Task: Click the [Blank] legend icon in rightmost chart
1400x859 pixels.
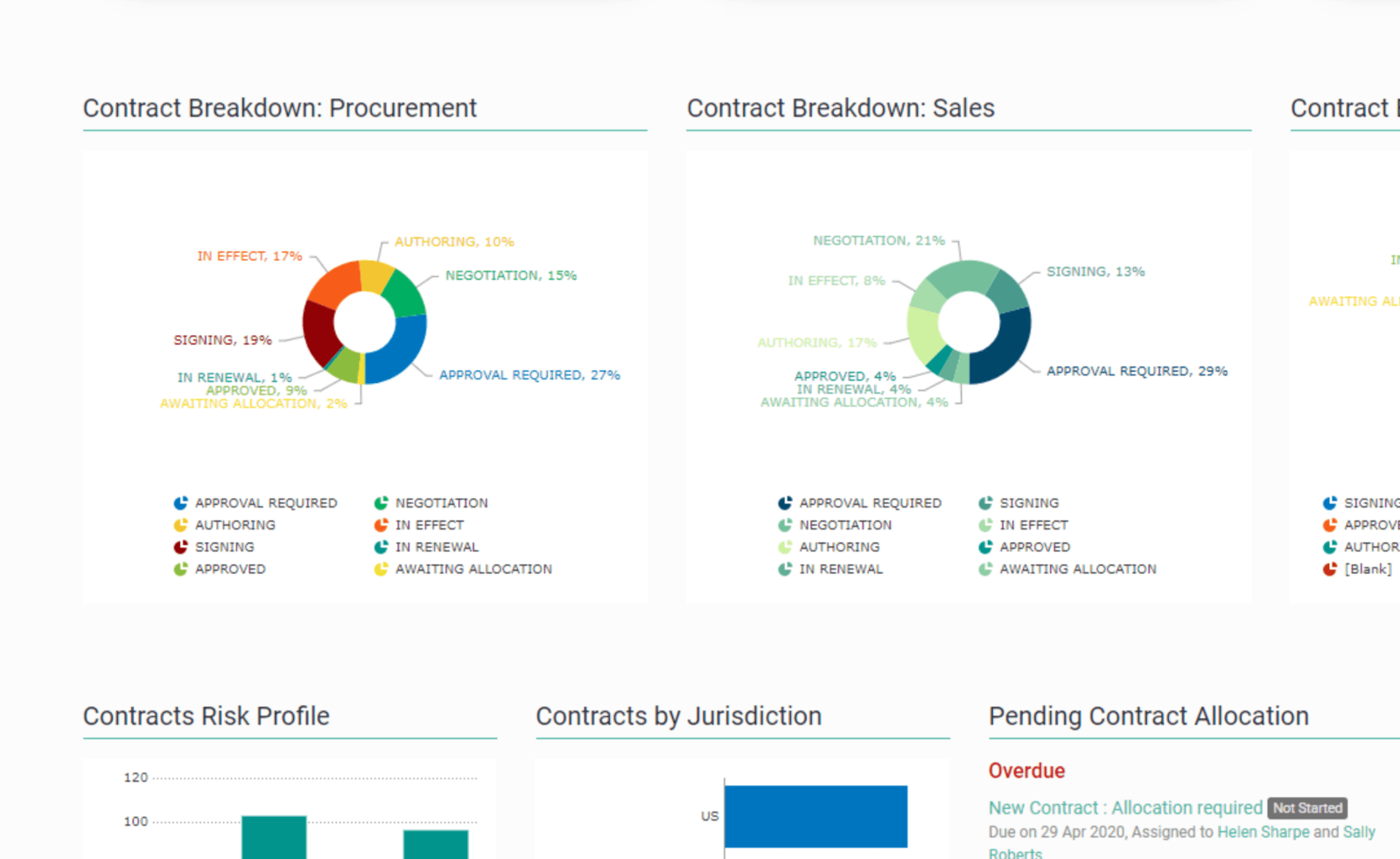Action: 1328,569
